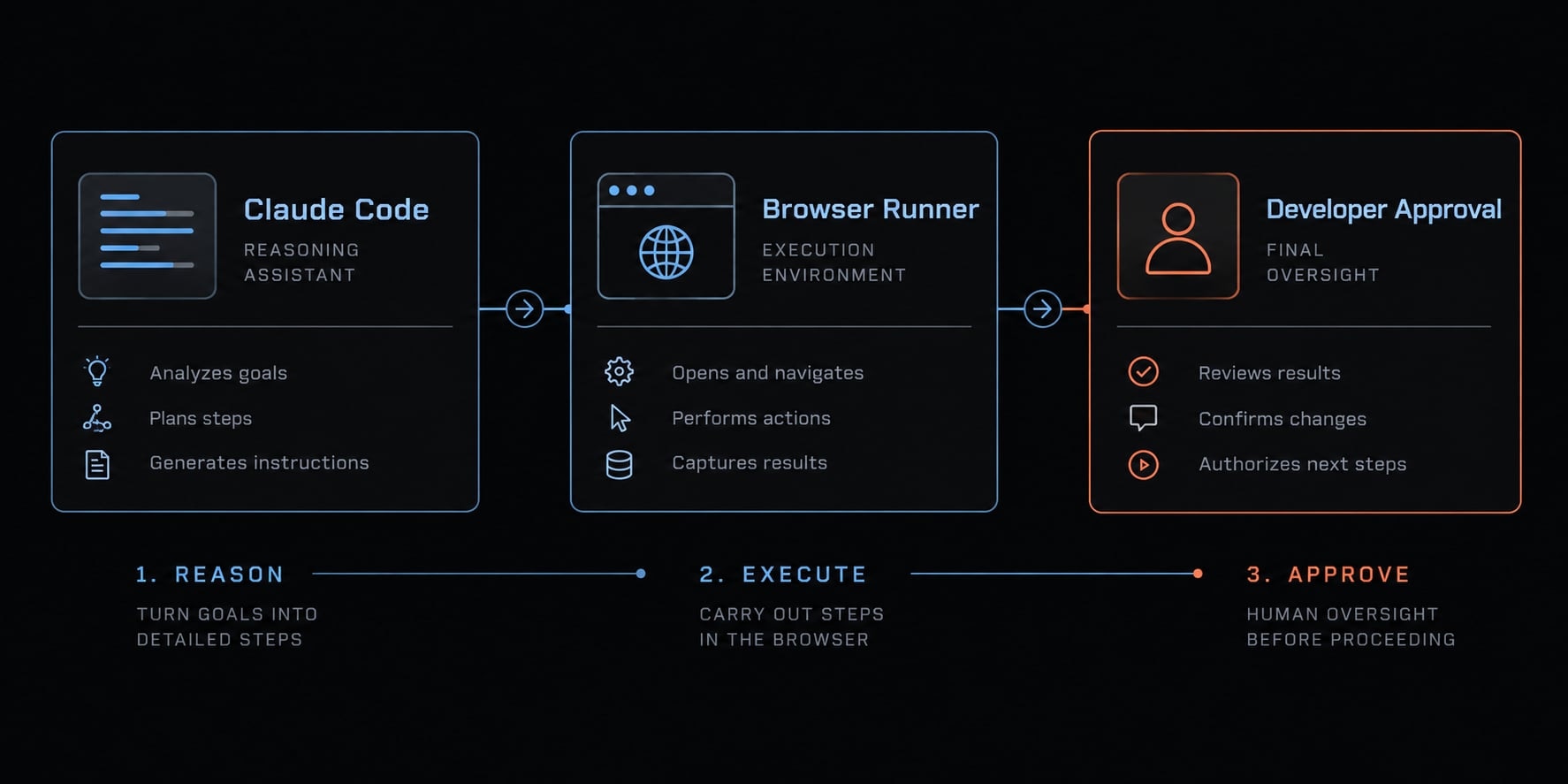Click the checkmark circle beside Reviews results
The image size is (1568, 784).
(1143, 371)
